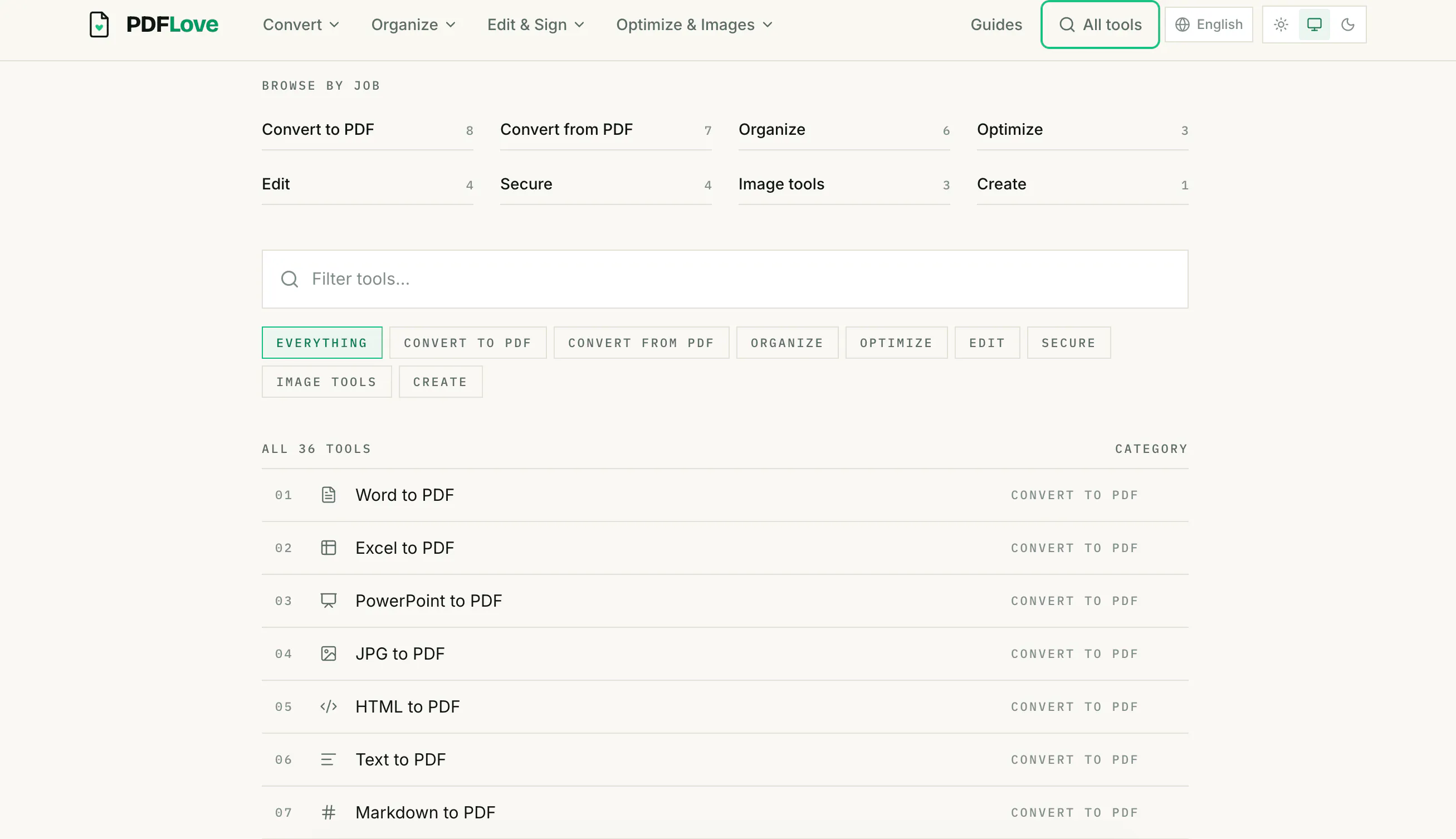This screenshot has width=1456, height=839.
Task: Browse the Edit job category with 4 tools
Action: coord(368,185)
